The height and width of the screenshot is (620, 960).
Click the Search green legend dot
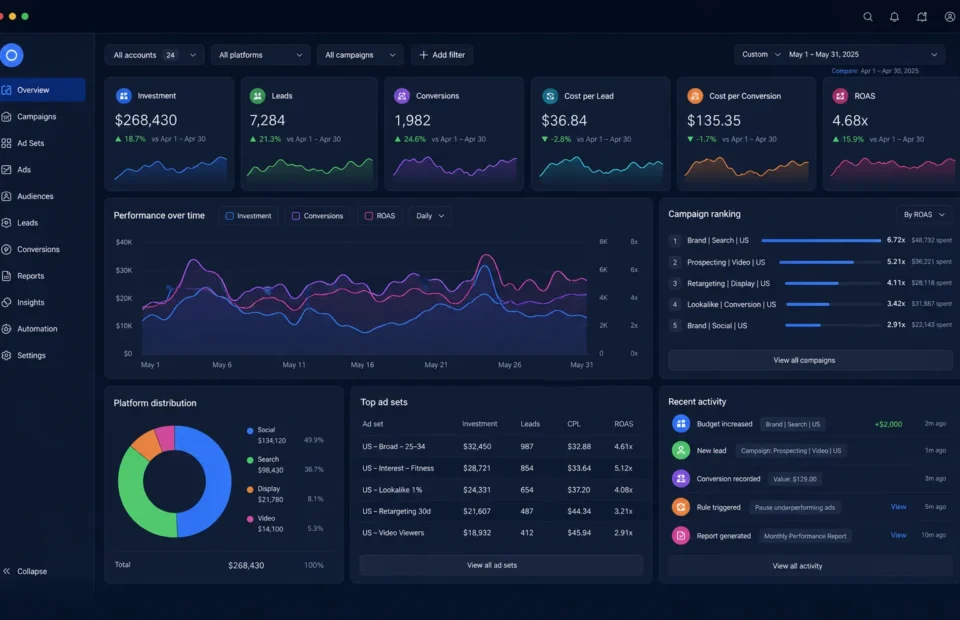coord(250,460)
